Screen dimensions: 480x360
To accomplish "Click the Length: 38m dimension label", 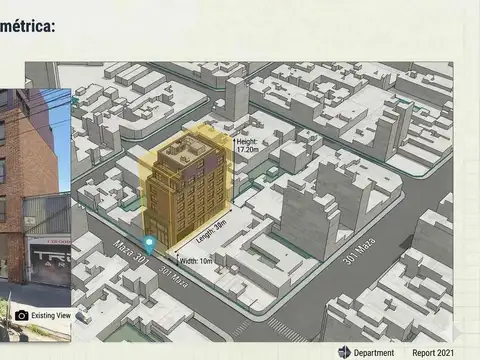I will tap(211, 231).
